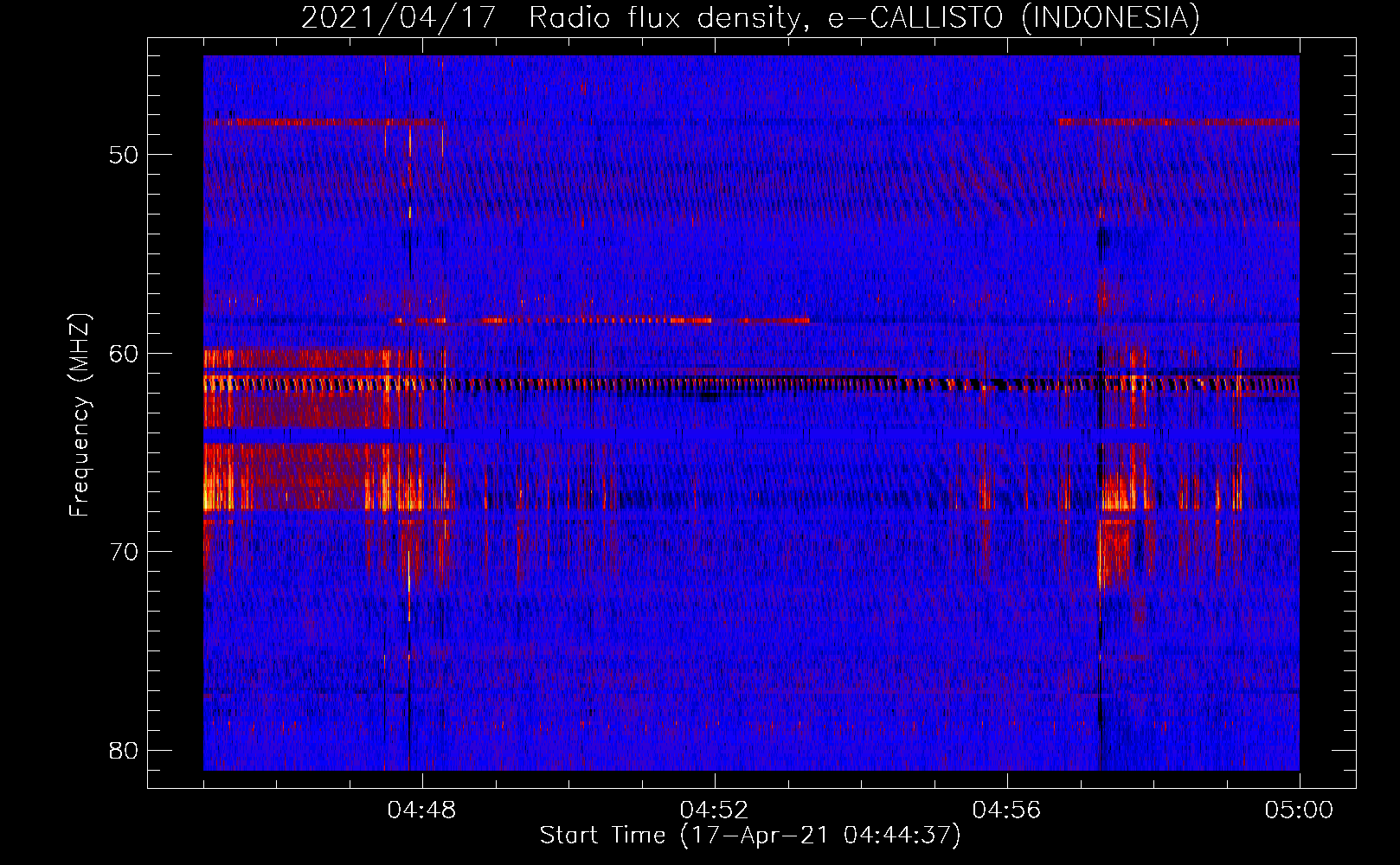Click the 80 MHz frequency tick label

124,750
